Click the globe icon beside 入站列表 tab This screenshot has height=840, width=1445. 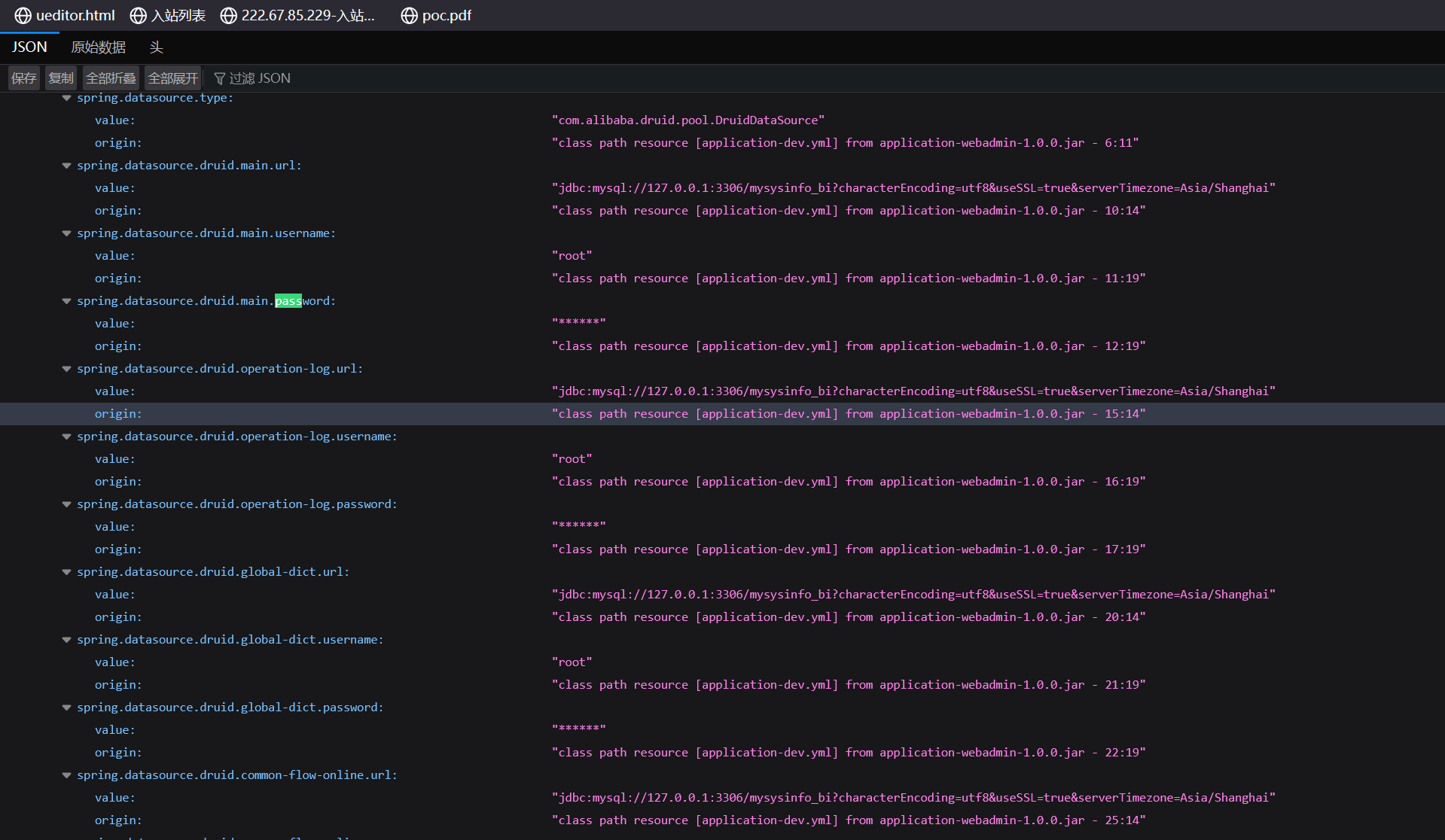click(x=139, y=16)
